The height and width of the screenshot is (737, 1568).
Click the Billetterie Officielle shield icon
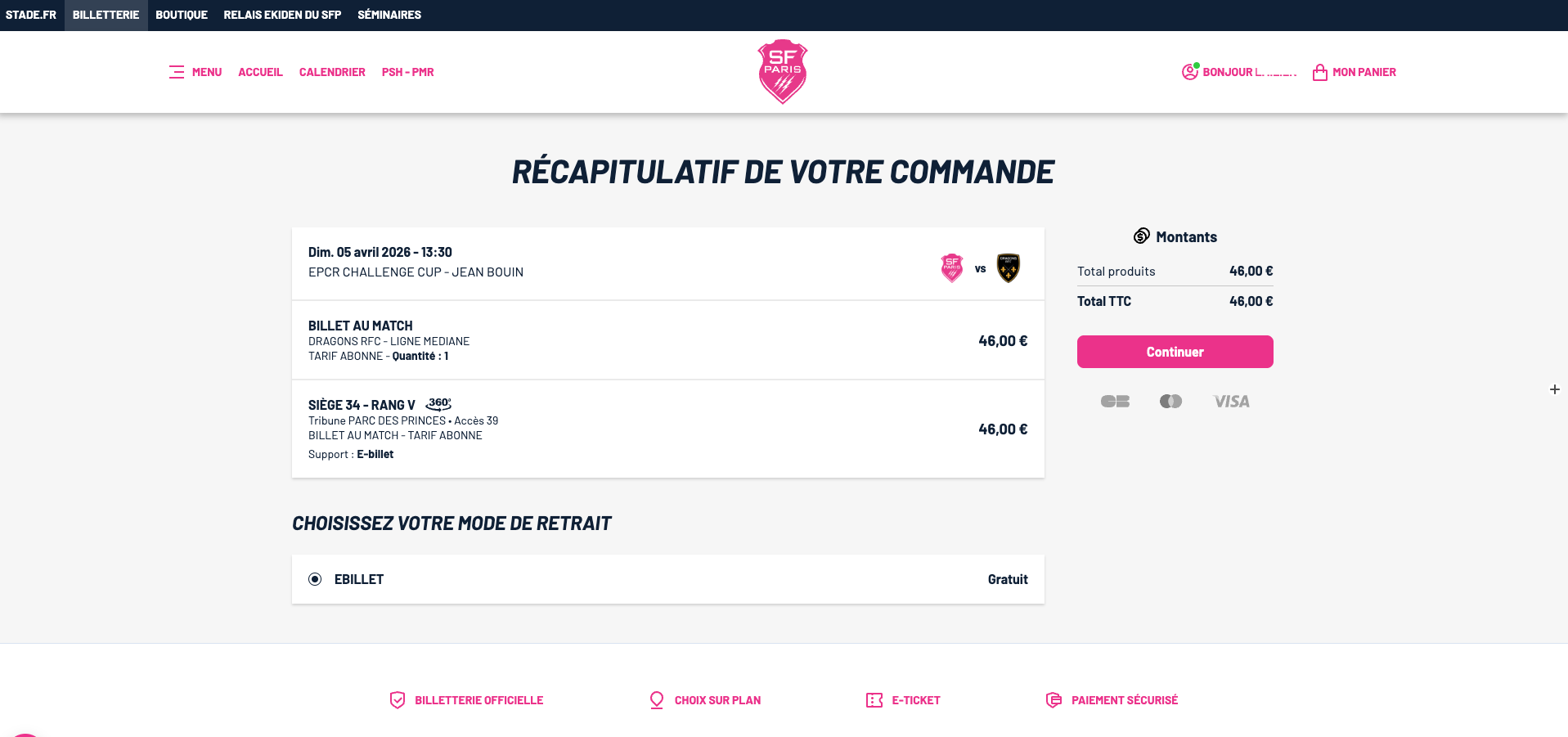point(398,700)
